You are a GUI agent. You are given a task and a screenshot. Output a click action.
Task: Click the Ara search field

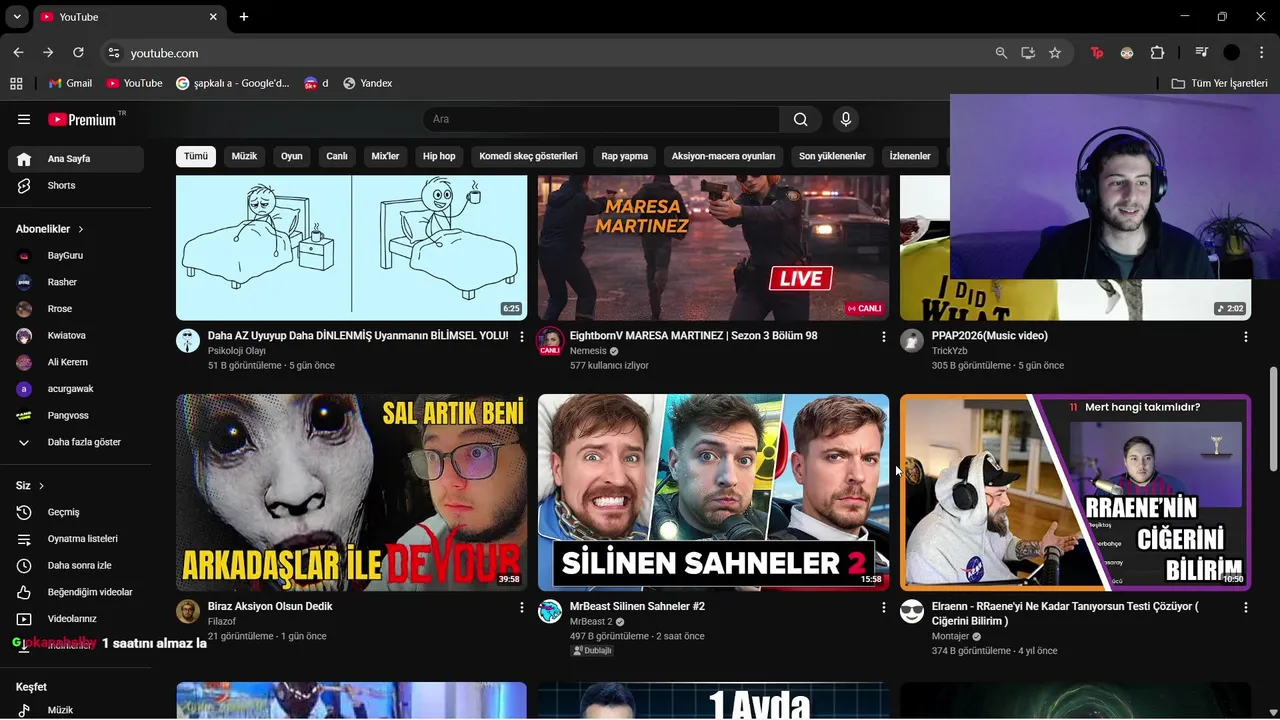coord(601,119)
